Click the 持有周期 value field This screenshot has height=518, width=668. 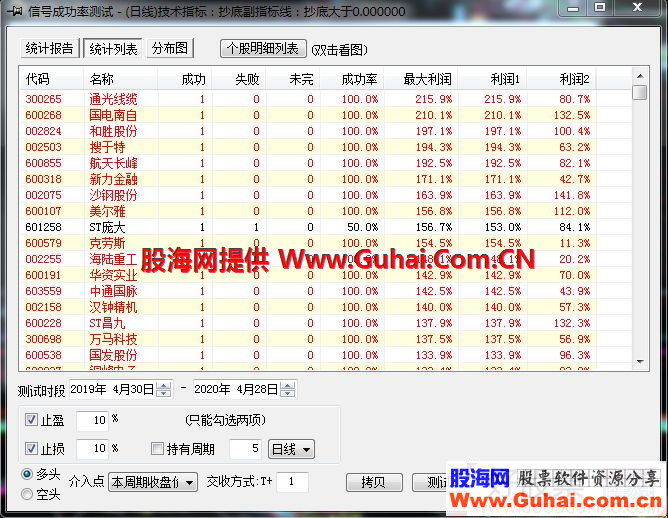[246, 449]
